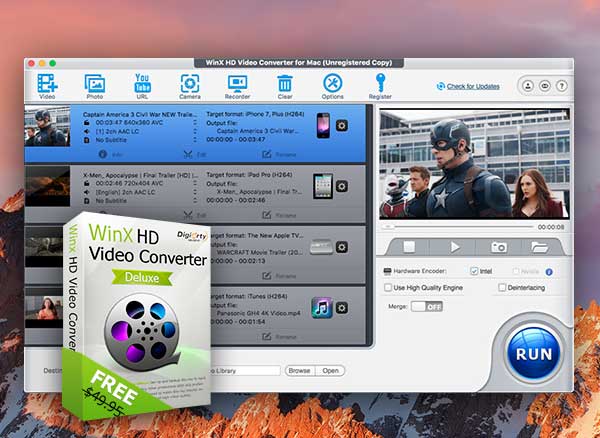Change the video track for Captain America 640x360 AVC

click(195, 123)
